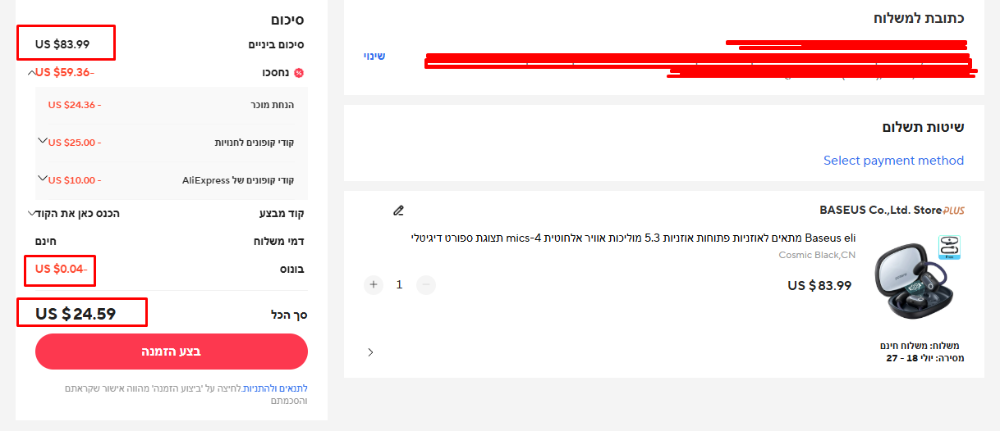Increase item quantity with plus button

coord(374,285)
